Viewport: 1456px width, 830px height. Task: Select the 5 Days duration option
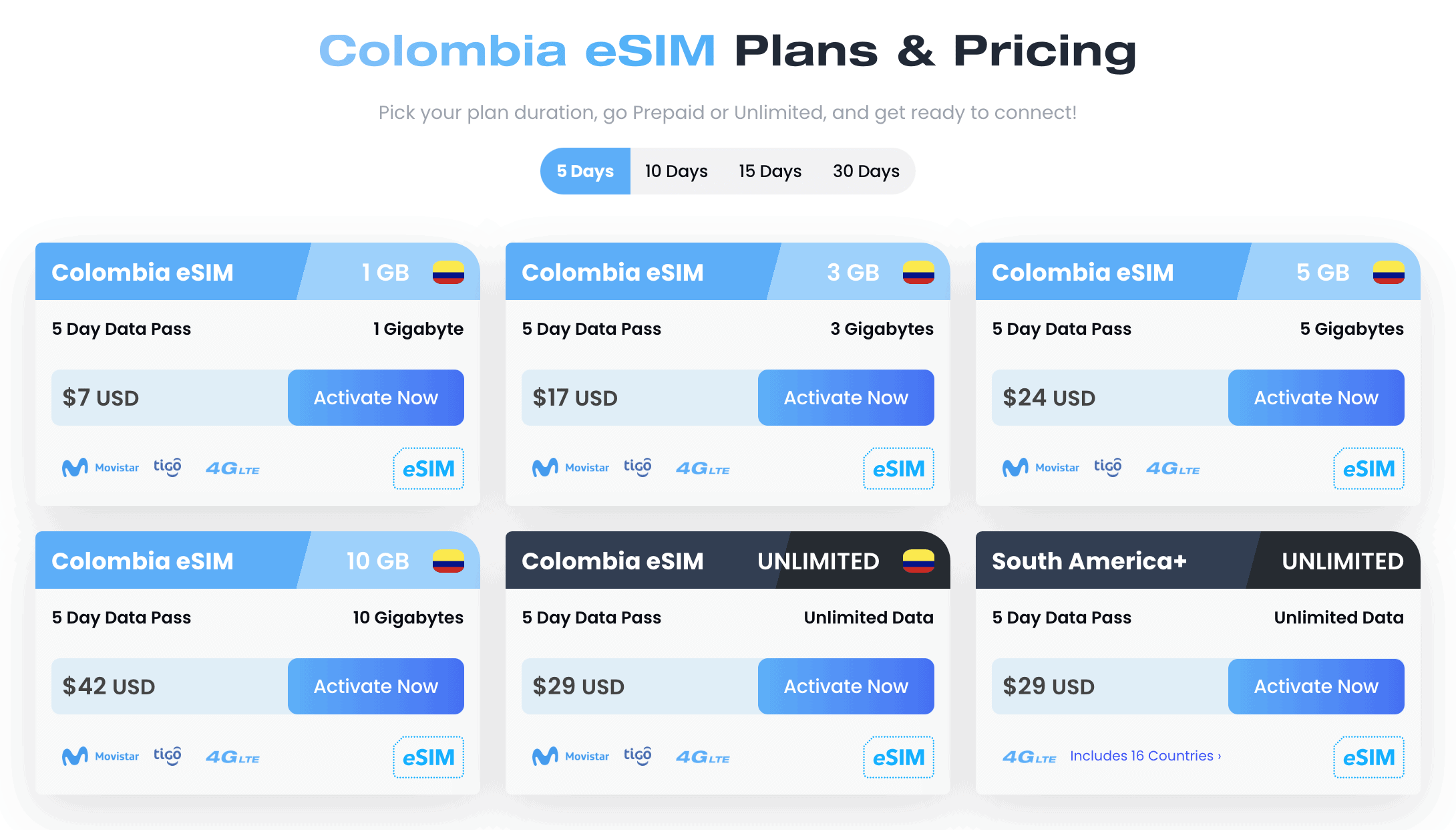pyautogui.click(x=584, y=171)
